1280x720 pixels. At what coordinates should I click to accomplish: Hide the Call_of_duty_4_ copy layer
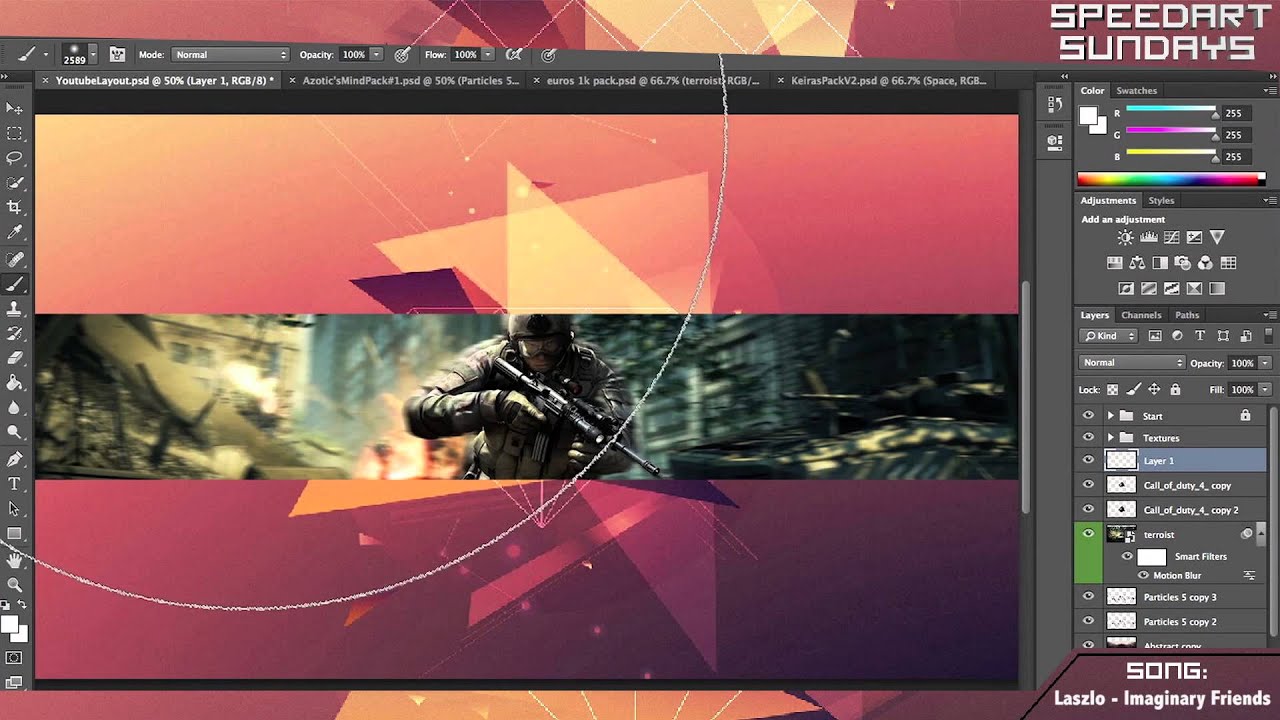tap(1088, 484)
